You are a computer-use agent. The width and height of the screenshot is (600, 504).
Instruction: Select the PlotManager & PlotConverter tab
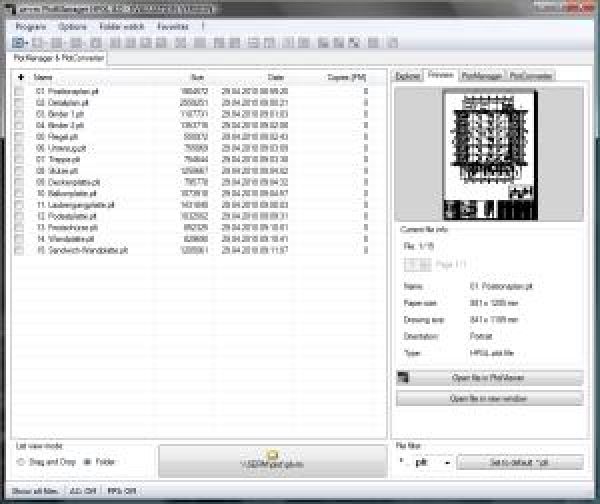tap(59, 58)
